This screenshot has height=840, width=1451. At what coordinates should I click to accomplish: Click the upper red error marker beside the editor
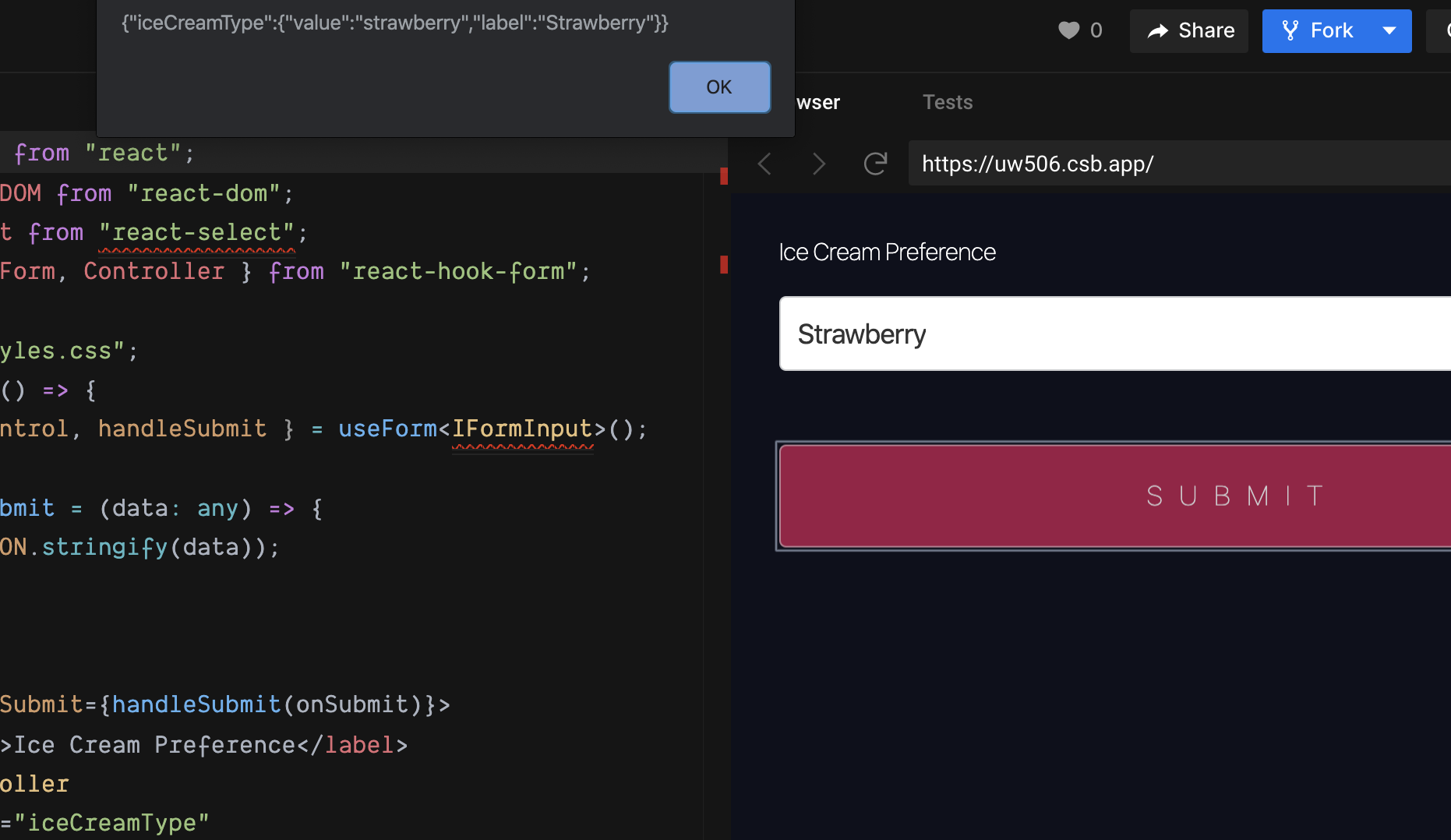pyautogui.click(x=725, y=176)
